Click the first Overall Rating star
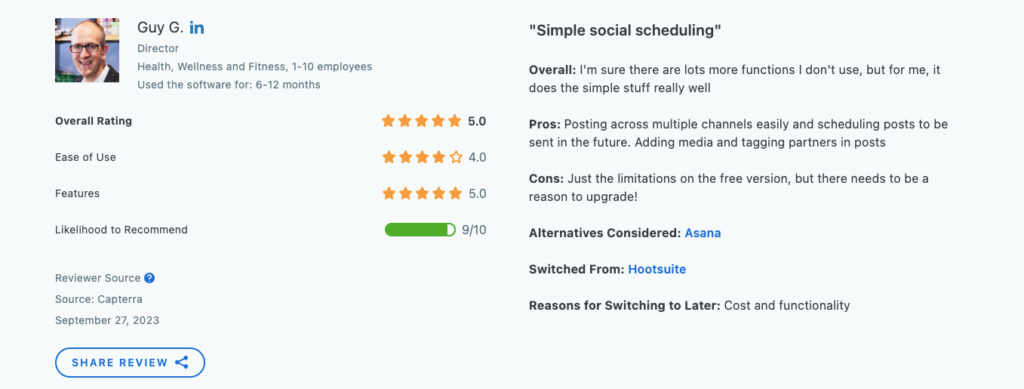Image resolution: width=1024 pixels, height=389 pixels. 389,121
